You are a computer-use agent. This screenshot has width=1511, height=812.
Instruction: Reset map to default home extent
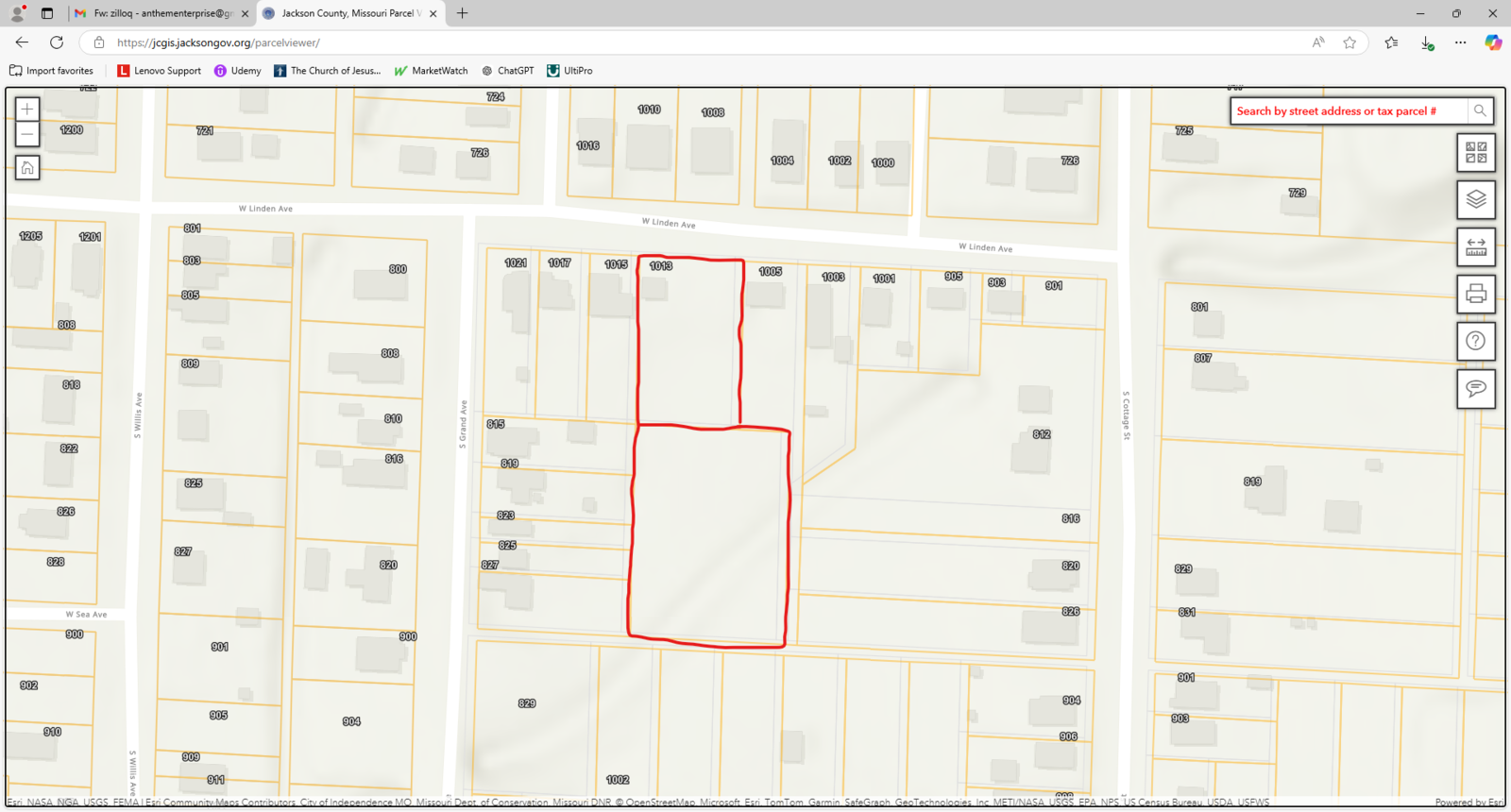pyautogui.click(x=27, y=168)
